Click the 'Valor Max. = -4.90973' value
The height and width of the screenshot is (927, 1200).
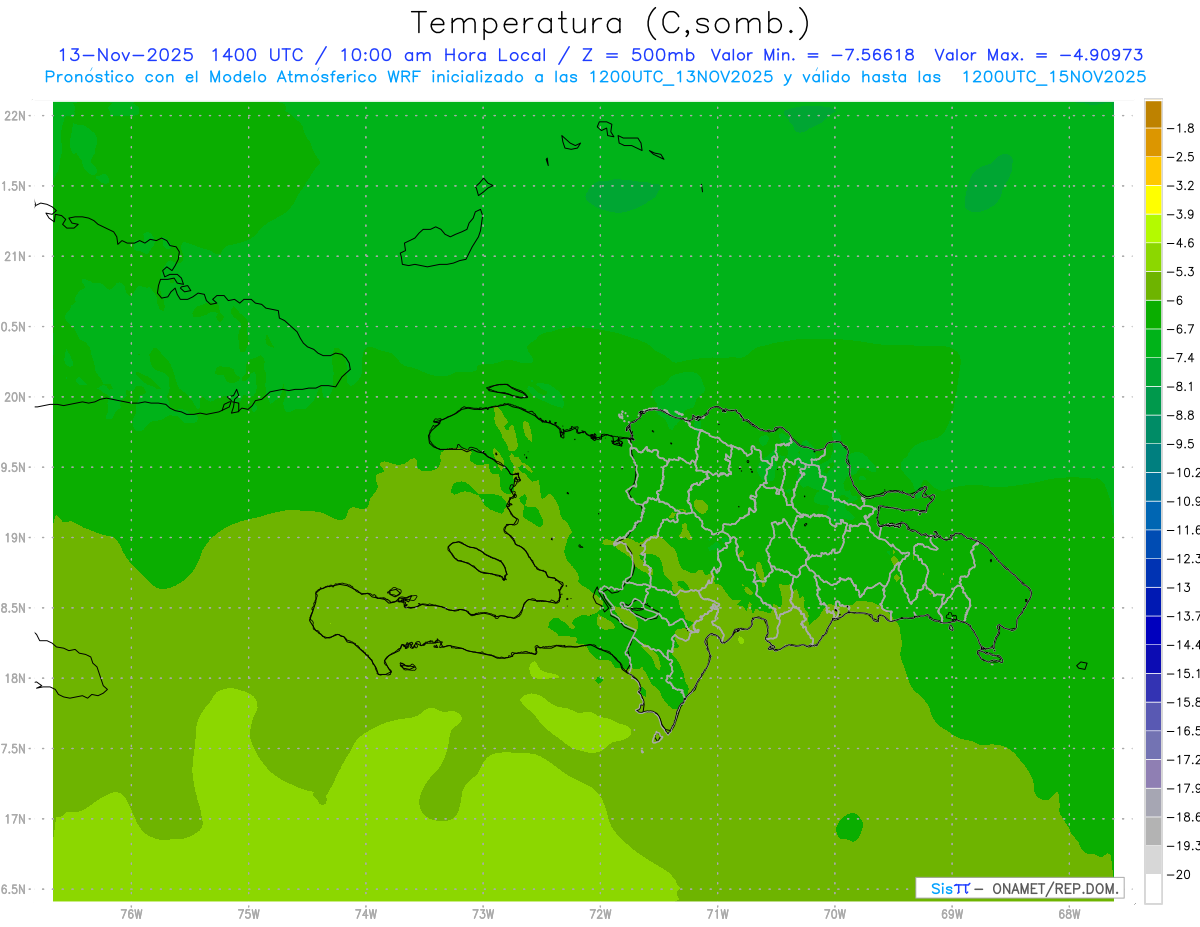[x=1038, y=55]
